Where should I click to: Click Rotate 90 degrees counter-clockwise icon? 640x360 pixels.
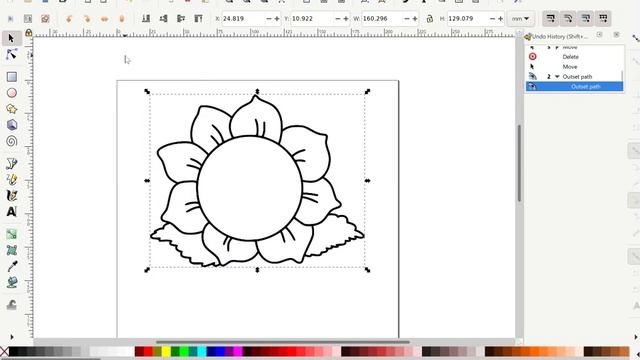[69, 19]
